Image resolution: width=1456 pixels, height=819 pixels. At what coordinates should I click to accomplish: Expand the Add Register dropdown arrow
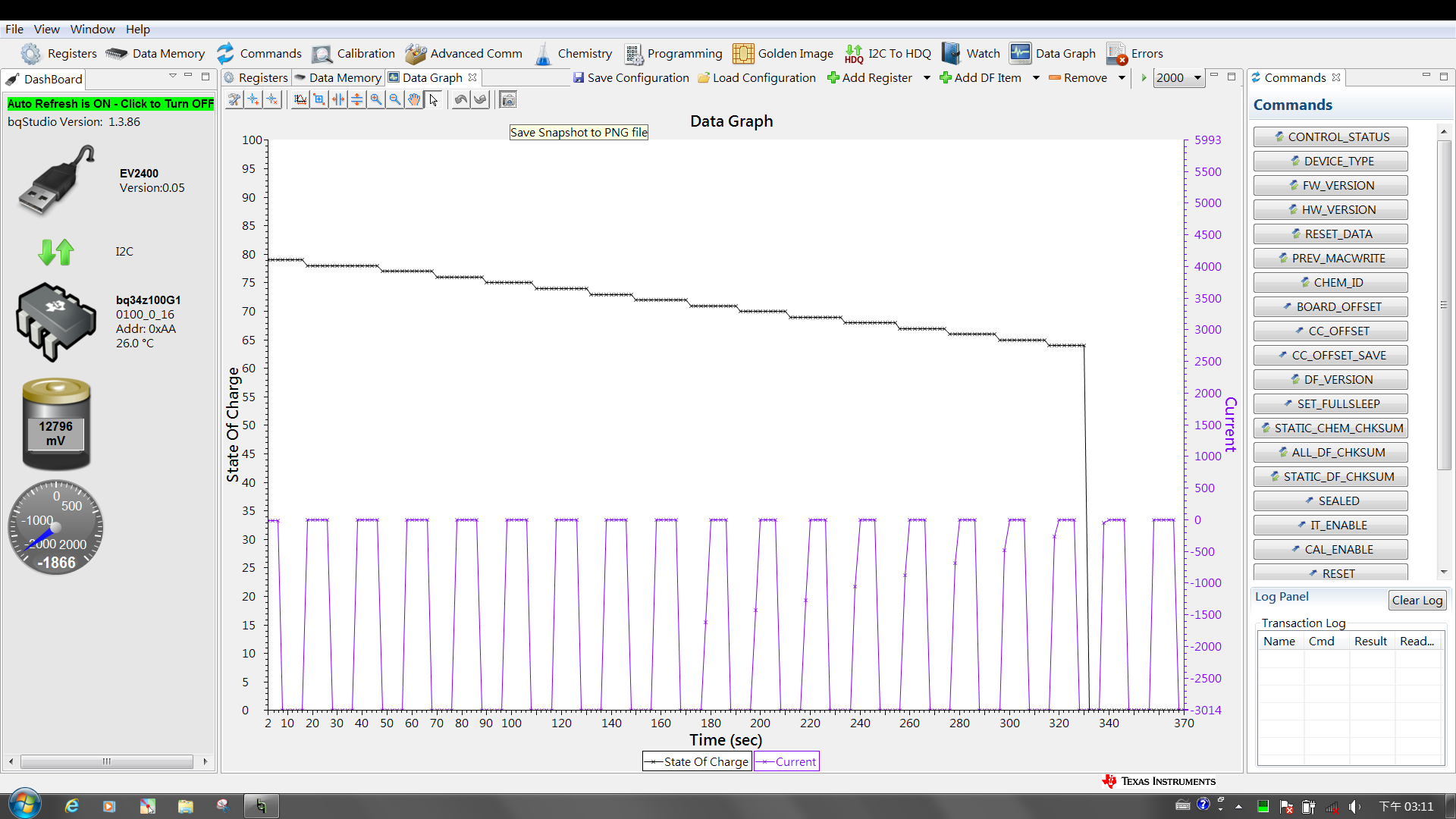[x=927, y=78]
